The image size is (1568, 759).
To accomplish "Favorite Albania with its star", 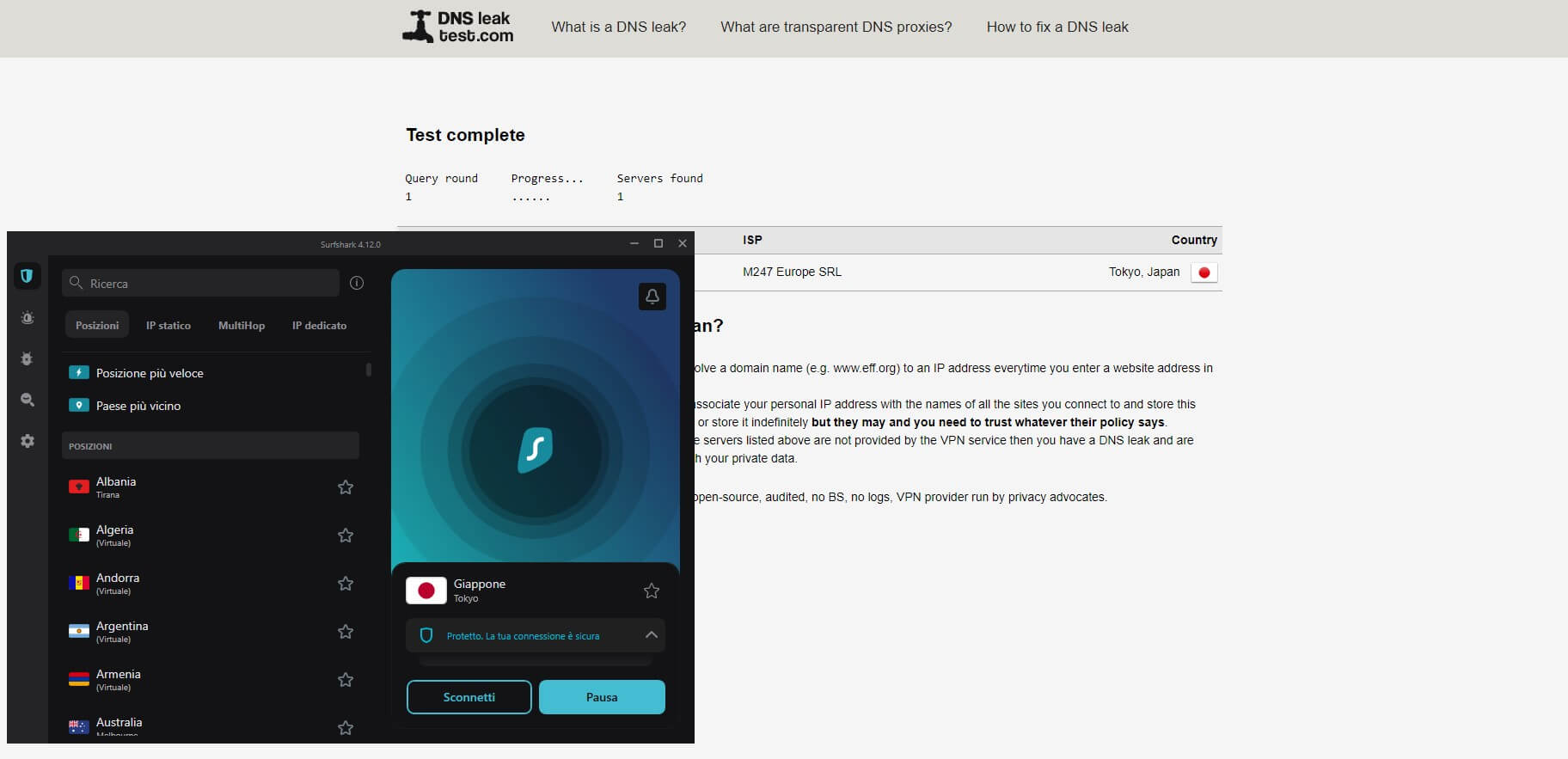I will tap(346, 487).
